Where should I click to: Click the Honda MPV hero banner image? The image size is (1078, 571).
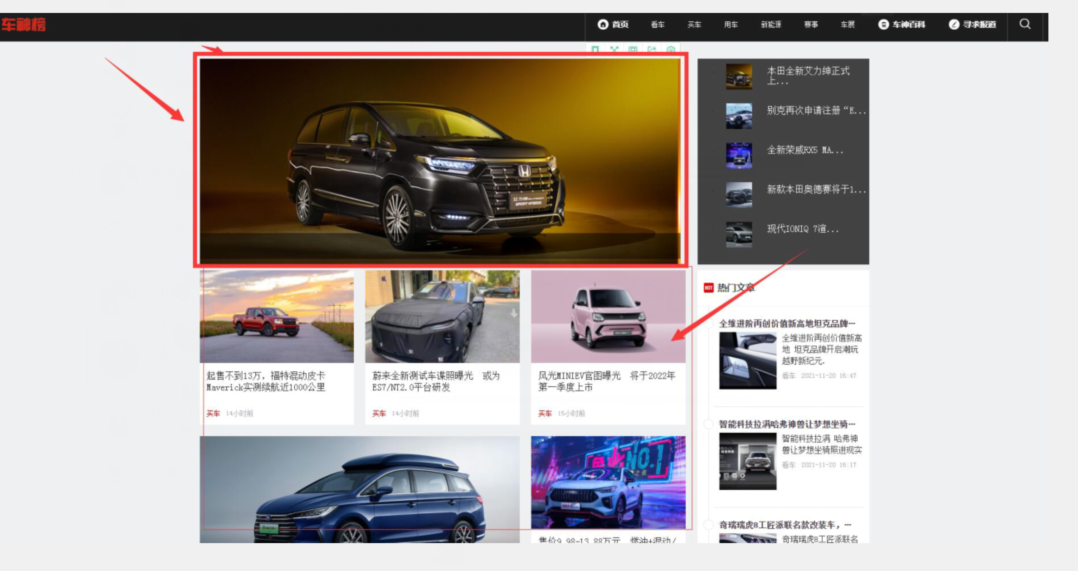(439, 161)
